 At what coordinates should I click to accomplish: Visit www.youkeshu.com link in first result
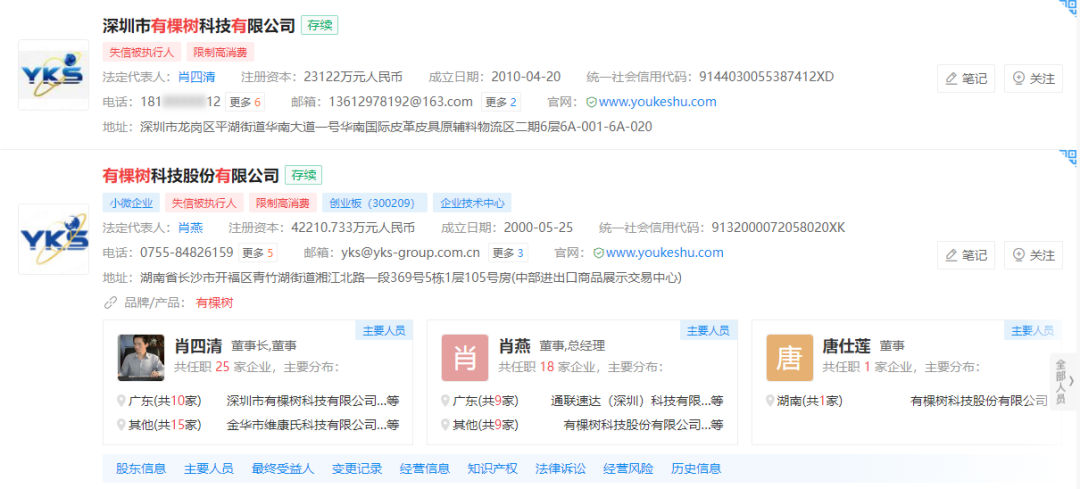point(657,102)
